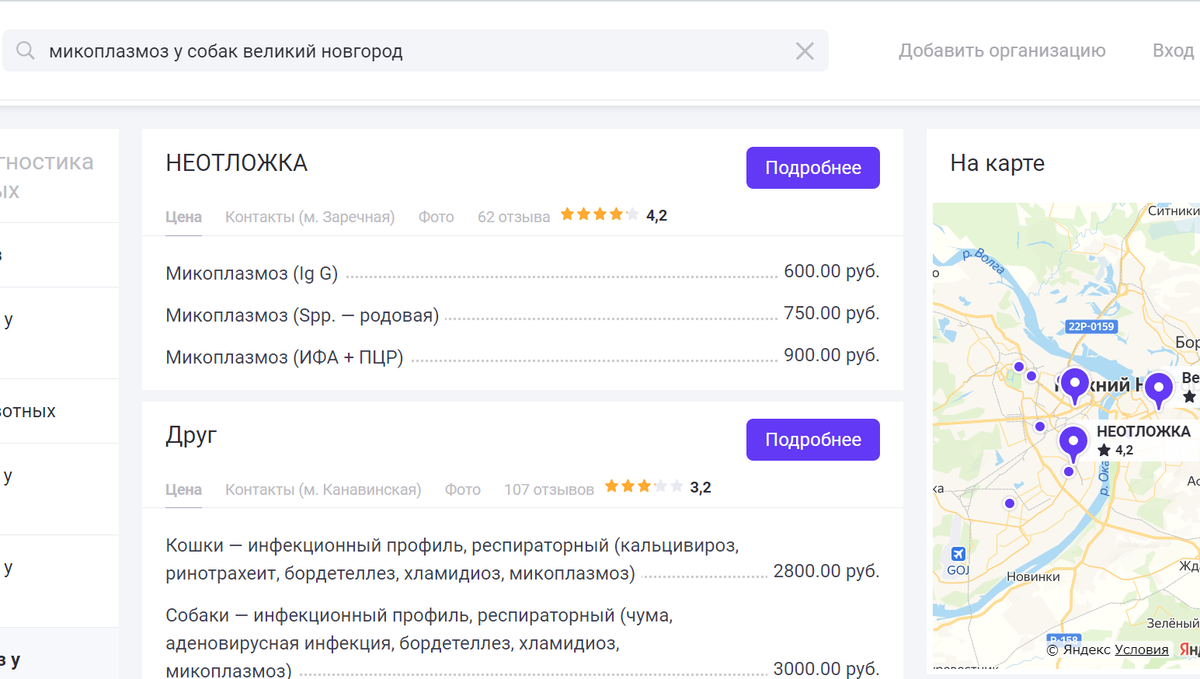The image size is (1200, 679).
Task: Select Кошки — инфекционный профиль row
Action: tap(523, 559)
